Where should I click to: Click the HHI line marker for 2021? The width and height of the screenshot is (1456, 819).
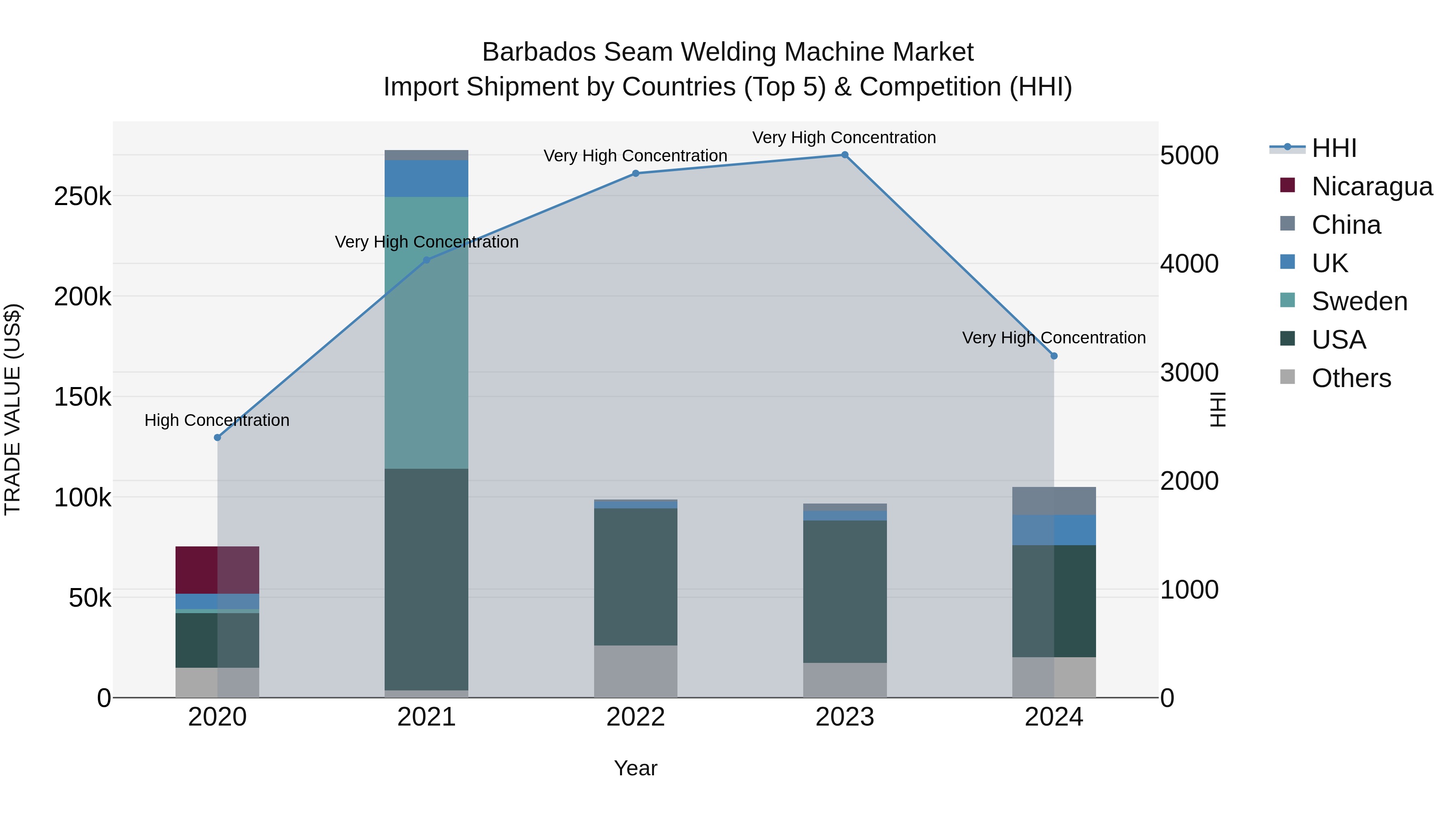tap(427, 260)
